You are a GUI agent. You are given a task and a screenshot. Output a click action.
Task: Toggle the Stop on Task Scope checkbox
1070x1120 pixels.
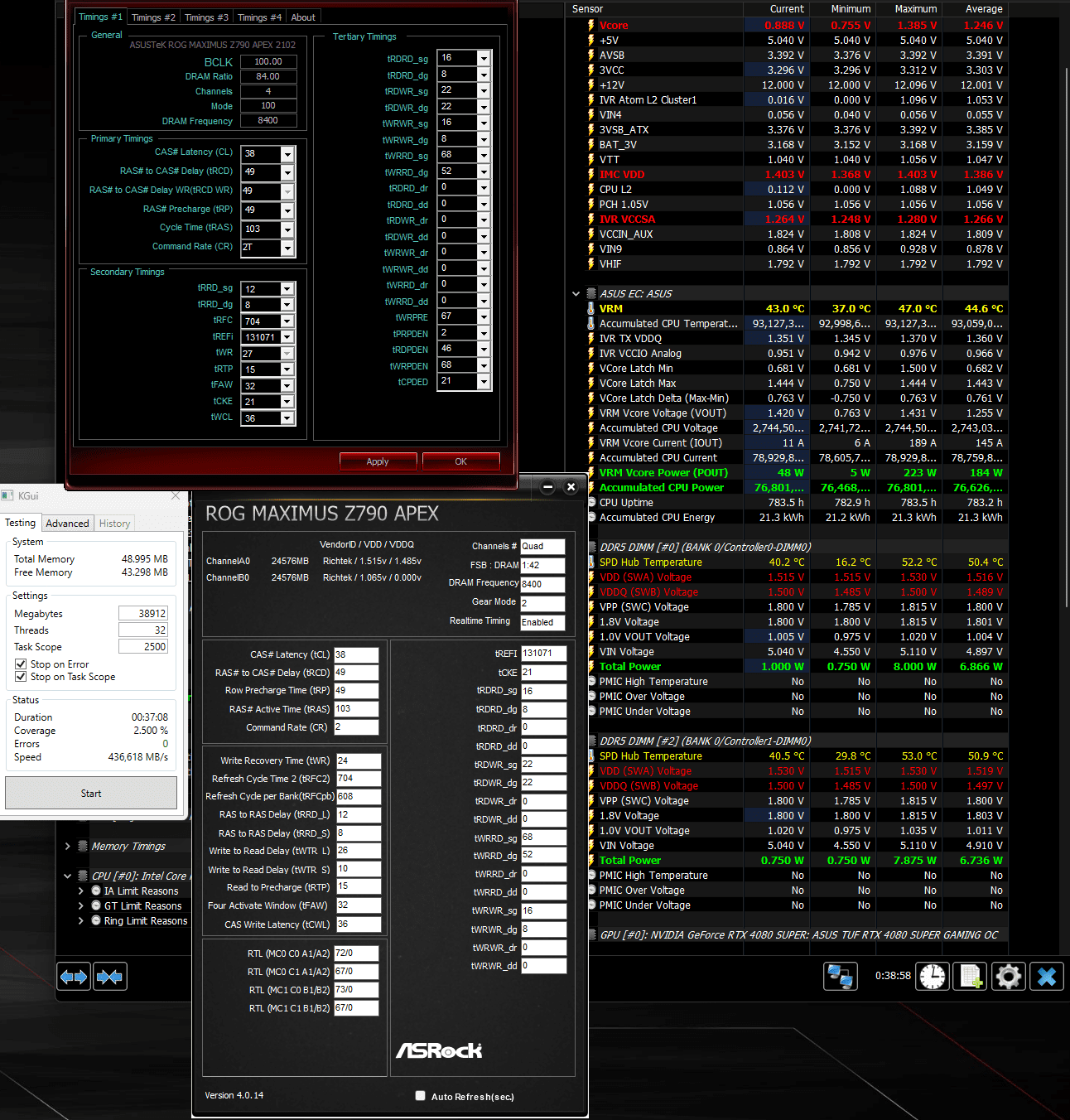21,676
